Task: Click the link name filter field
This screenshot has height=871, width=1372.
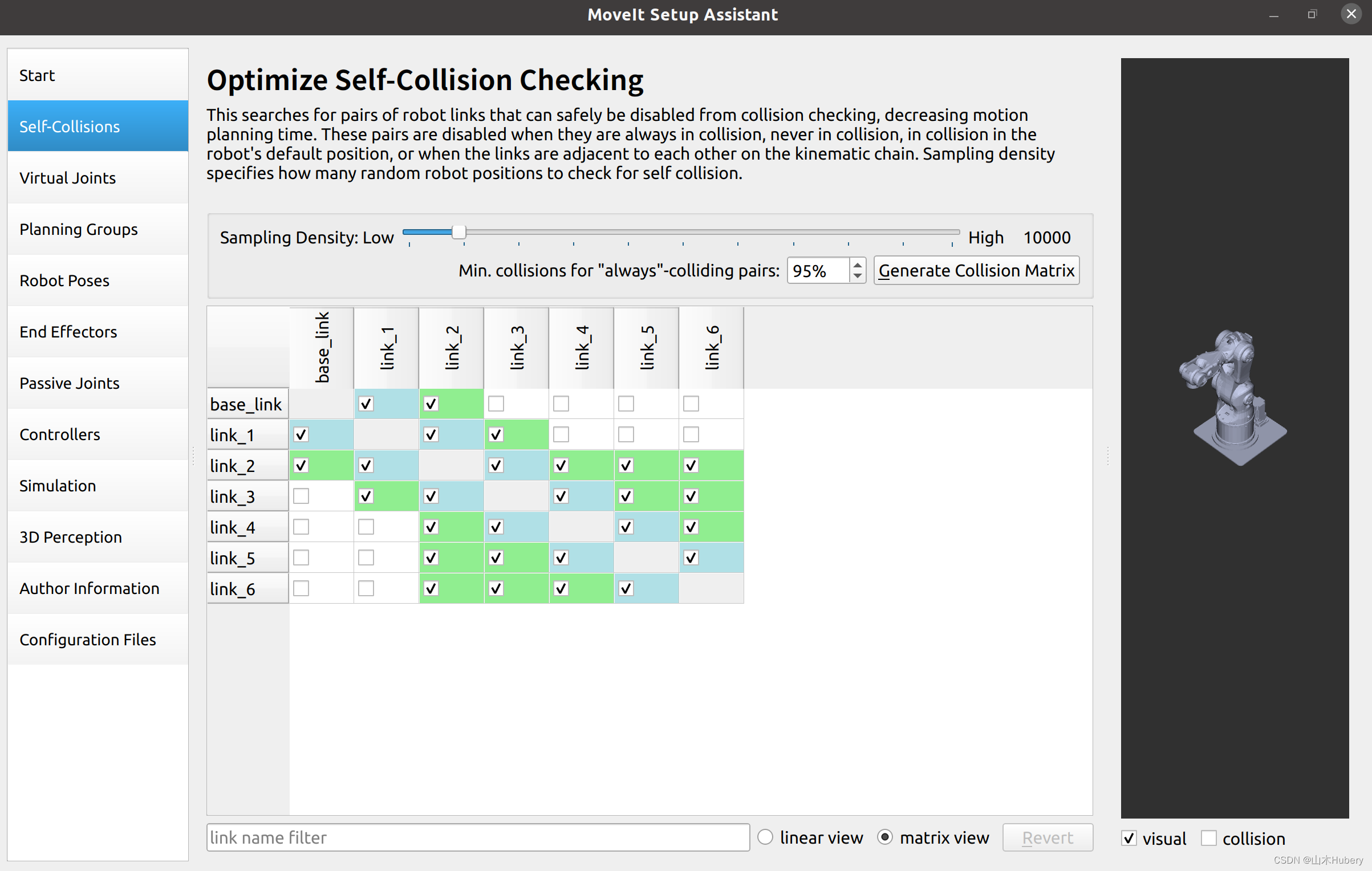Action: tap(478, 837)
